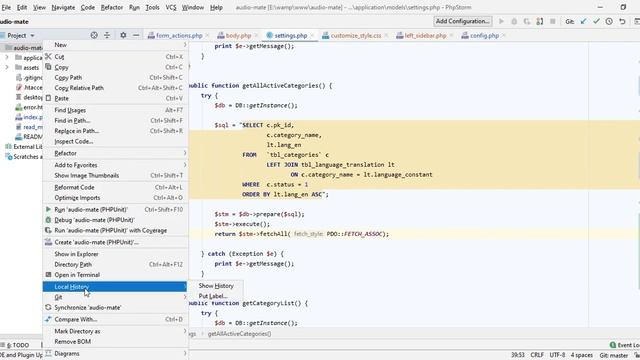Run audio-mate with Coverage entry

(x=115, y=230)
